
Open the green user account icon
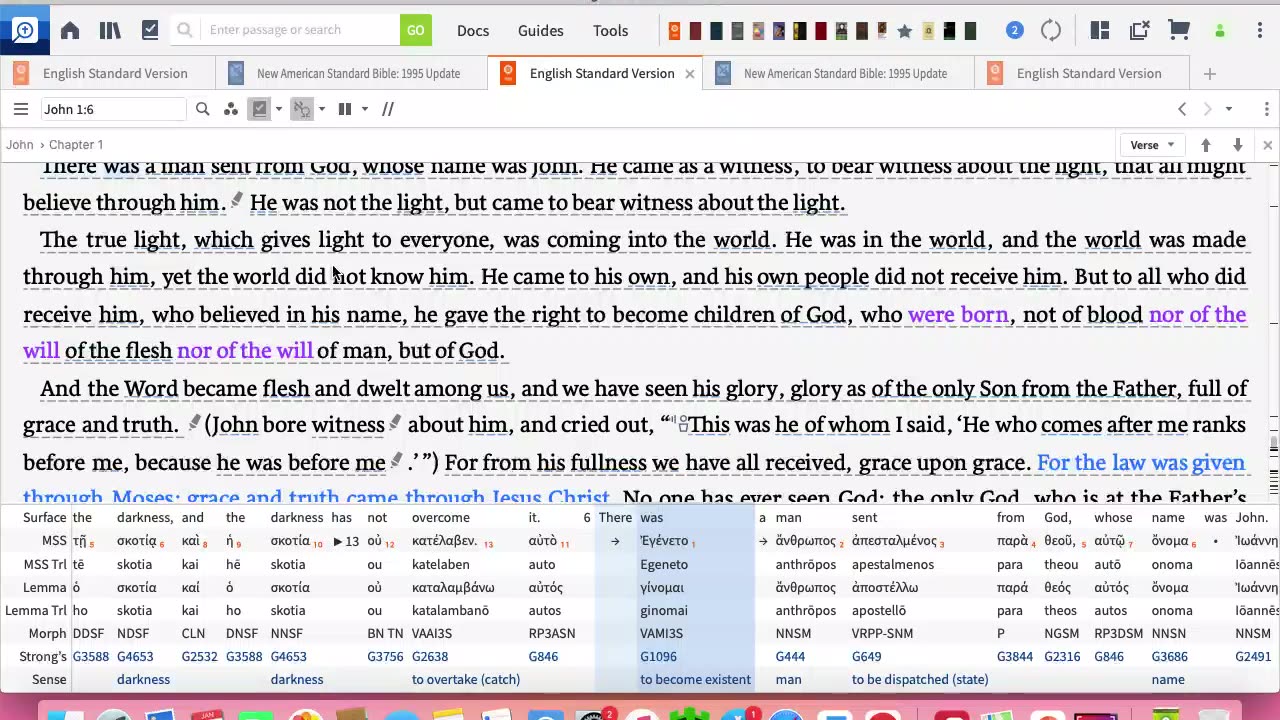coord(1219,31)
